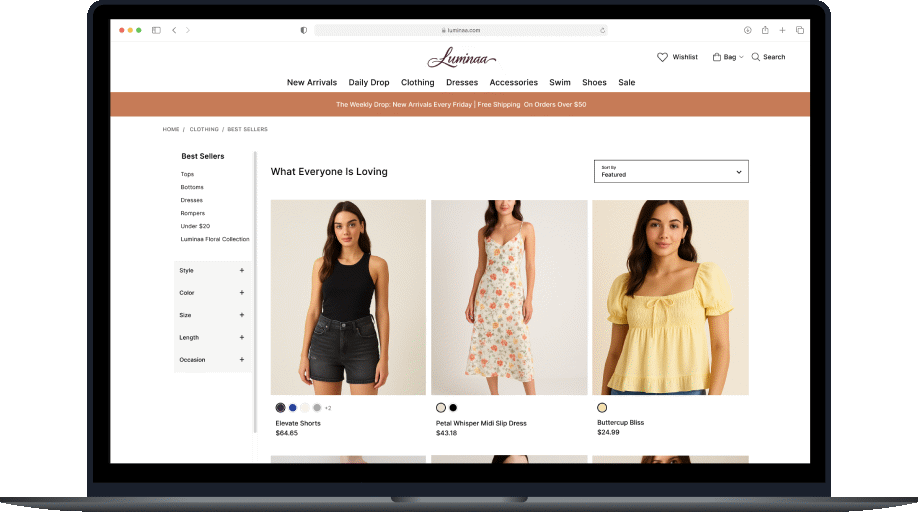Viewport: 918px width, 512px height.
Task: Open the Swim menu
Action: pyautogui.click(x=560, y=83)
